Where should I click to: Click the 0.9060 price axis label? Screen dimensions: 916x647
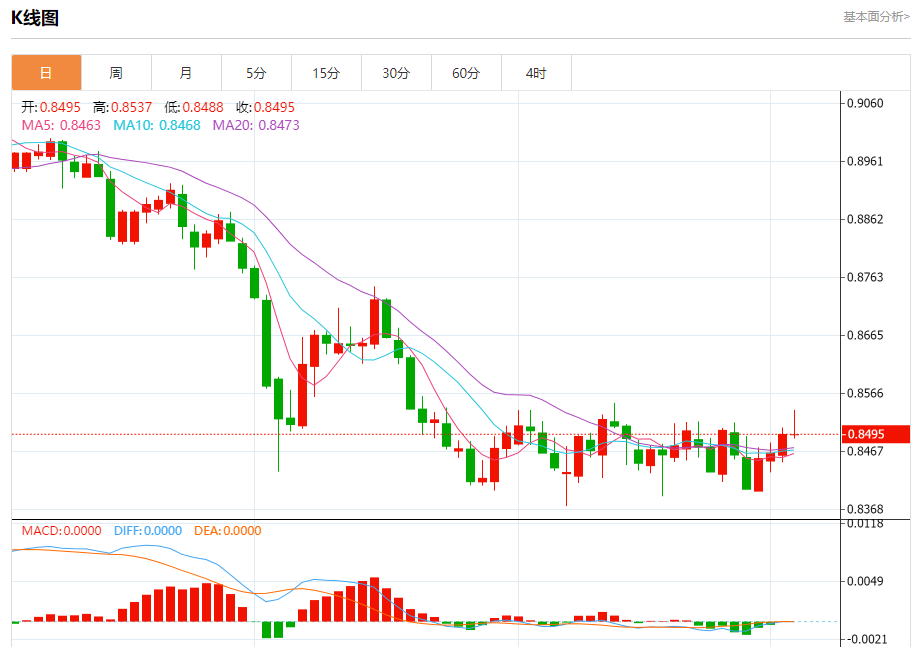coord(865,103)
